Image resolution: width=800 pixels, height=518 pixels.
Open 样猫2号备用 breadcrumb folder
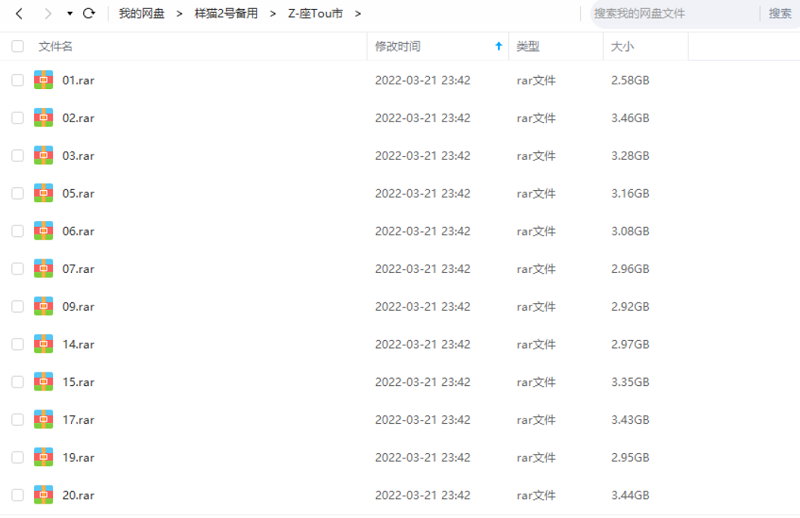225,14
